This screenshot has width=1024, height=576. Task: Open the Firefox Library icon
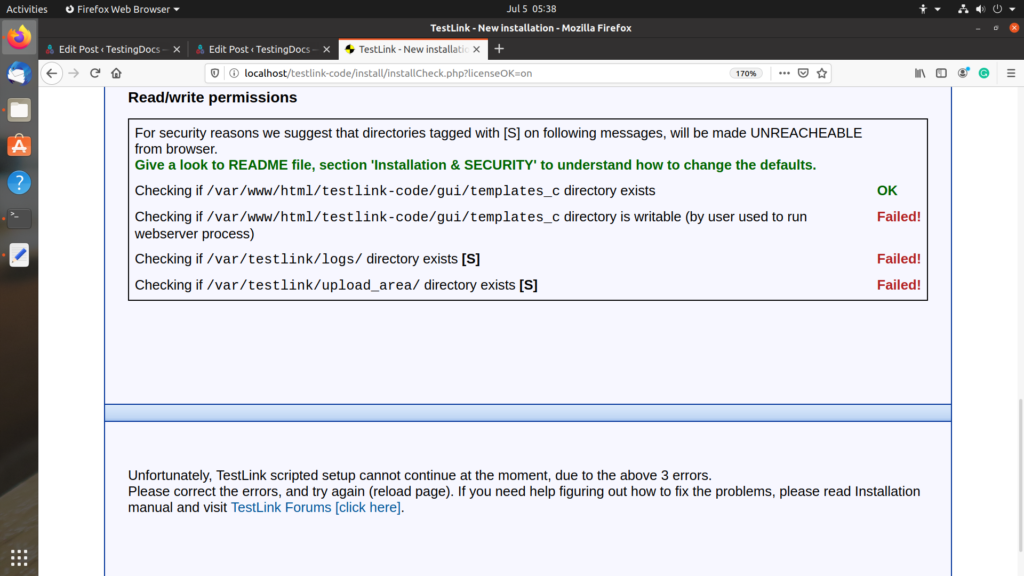click(x=920, y=73)
